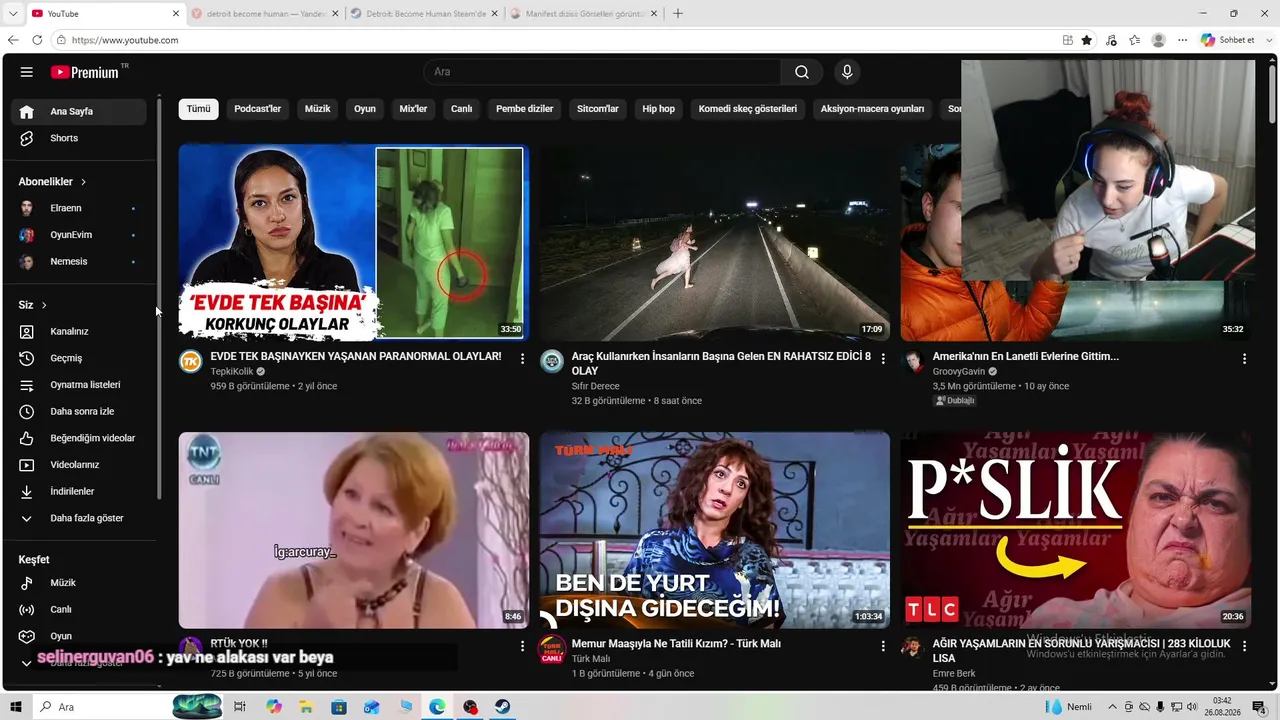Open options menu for AĞIR YAŞAMLARIN video
Image resolution: width=1280 pixels, height=720 pixels.
tap(1244, 646)
